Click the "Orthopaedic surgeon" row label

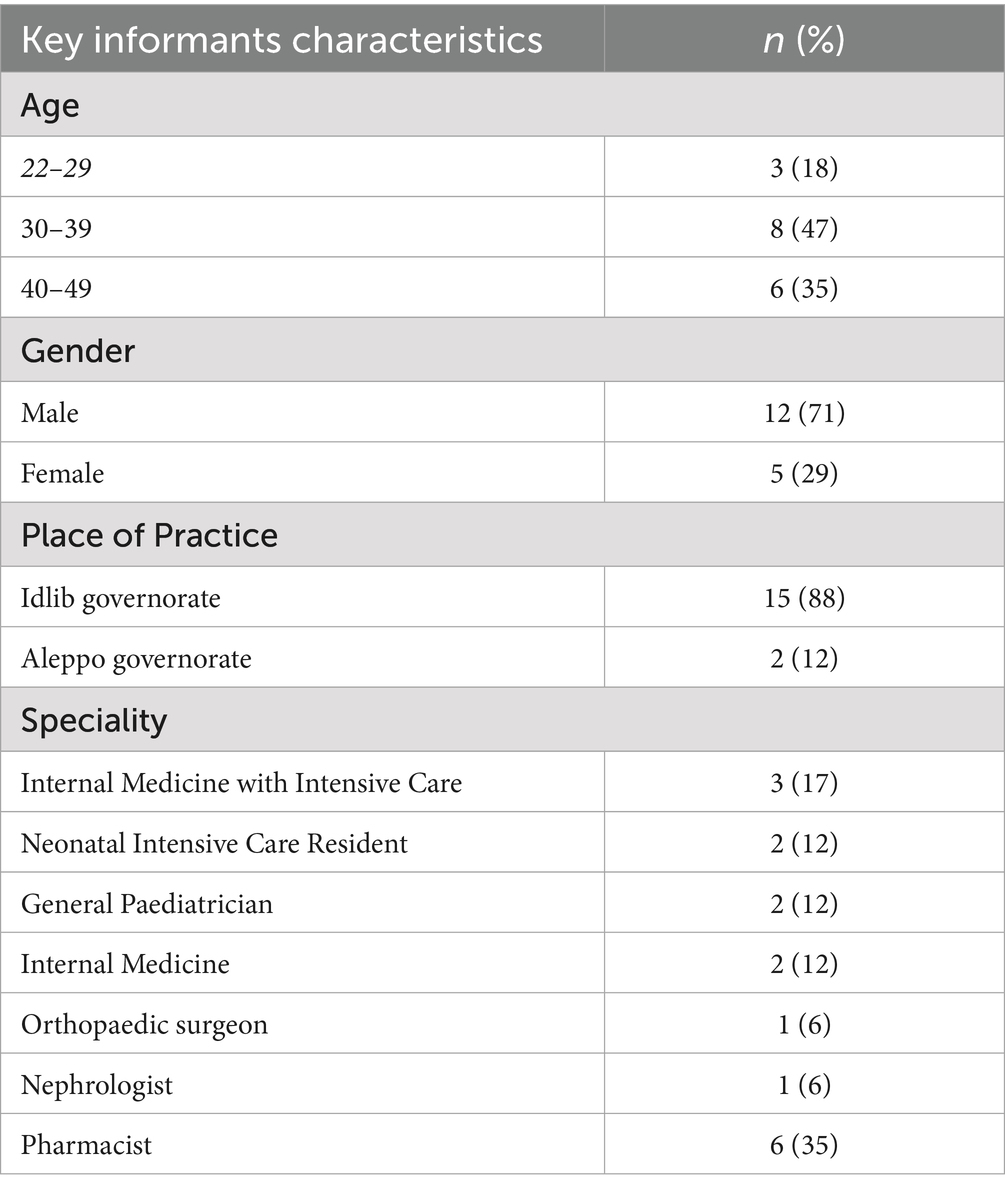click(144, 1025)
